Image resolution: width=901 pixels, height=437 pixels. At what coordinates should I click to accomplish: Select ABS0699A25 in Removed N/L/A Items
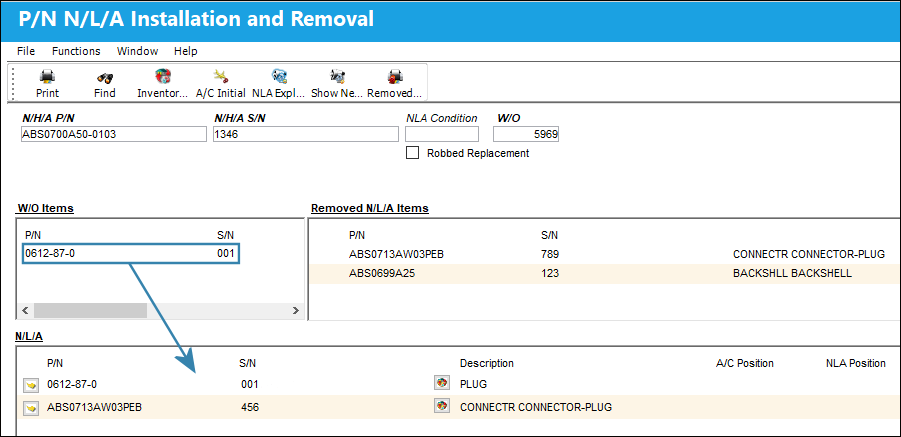(382, 274)
